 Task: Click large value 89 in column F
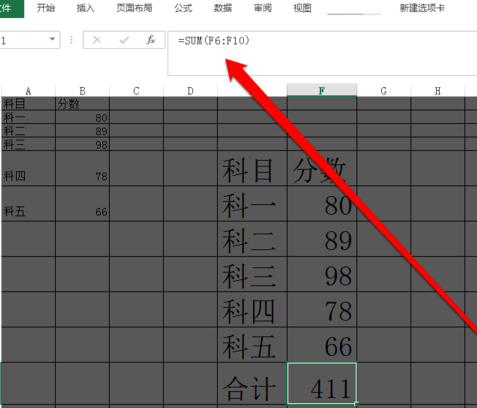322,239
